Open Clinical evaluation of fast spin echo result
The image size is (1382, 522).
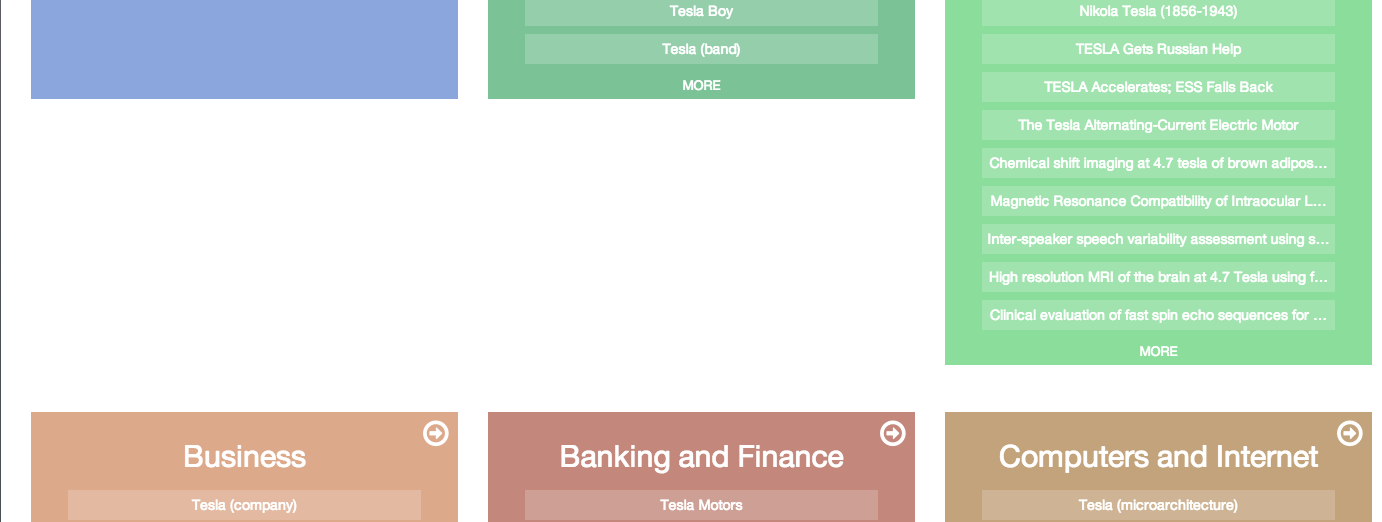point(1158,315)
